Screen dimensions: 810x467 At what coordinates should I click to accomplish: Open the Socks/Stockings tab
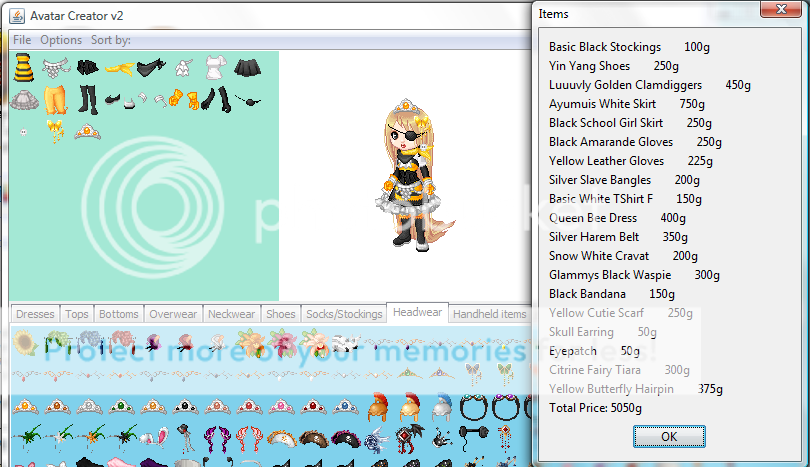(x=344, y=314)
